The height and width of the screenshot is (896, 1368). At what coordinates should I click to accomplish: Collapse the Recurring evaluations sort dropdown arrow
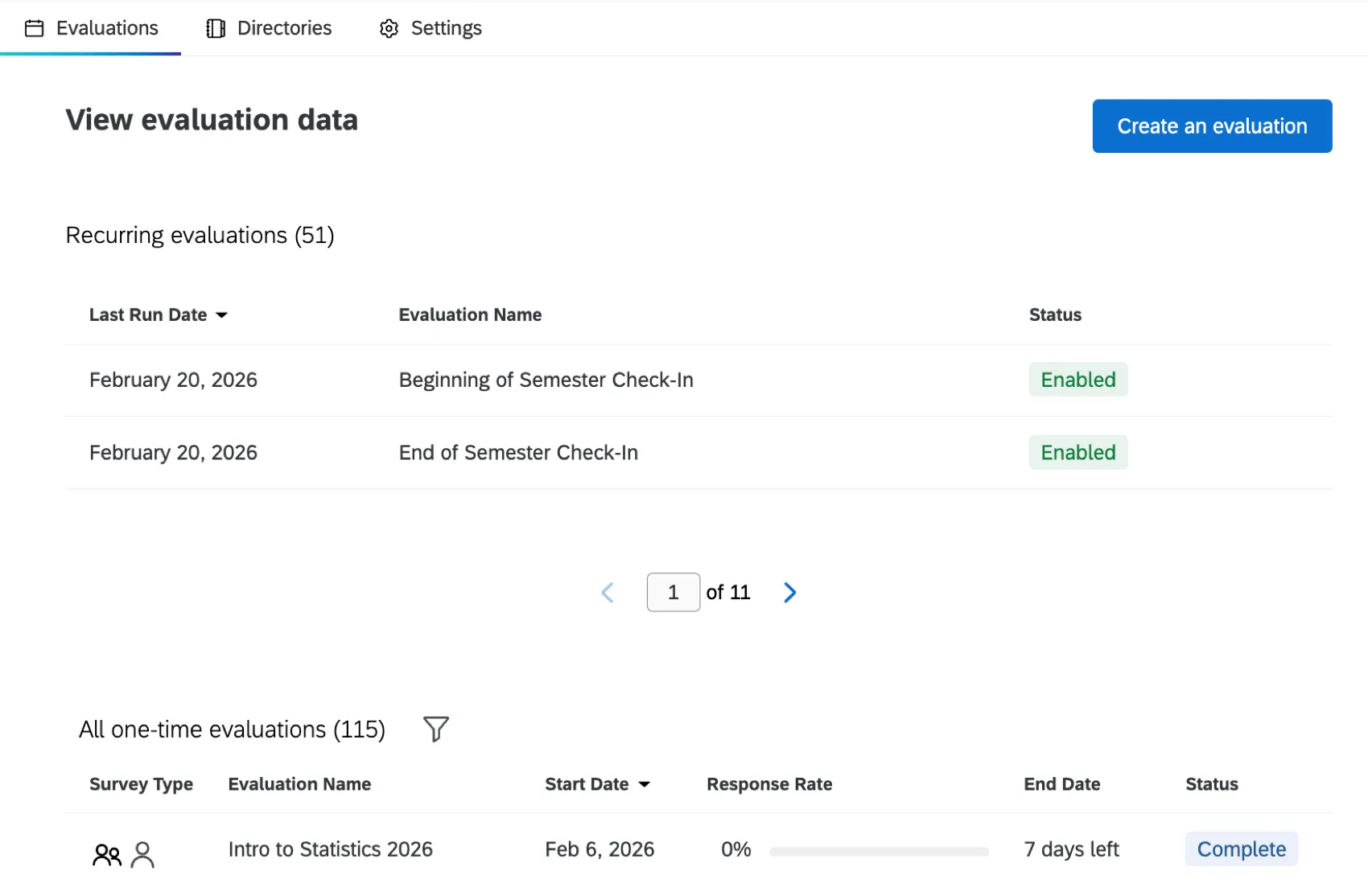(x=222, y=315)
